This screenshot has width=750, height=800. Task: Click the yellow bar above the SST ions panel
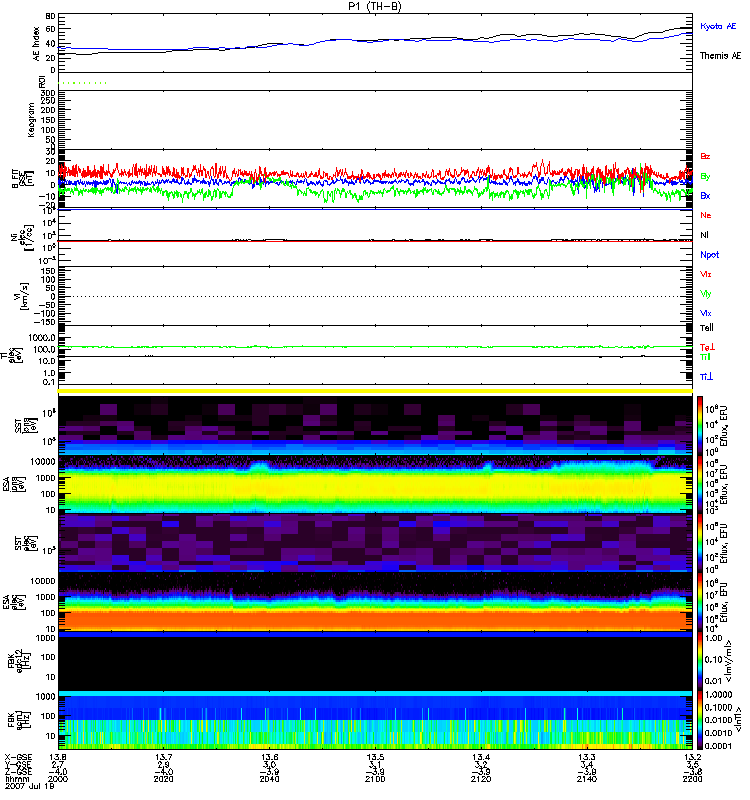pyautogui.click(x=375, y=391)
